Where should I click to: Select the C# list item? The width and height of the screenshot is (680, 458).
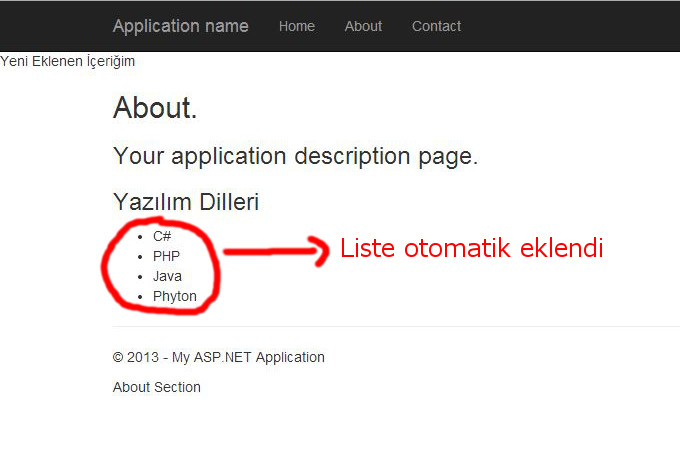point(162,236)
